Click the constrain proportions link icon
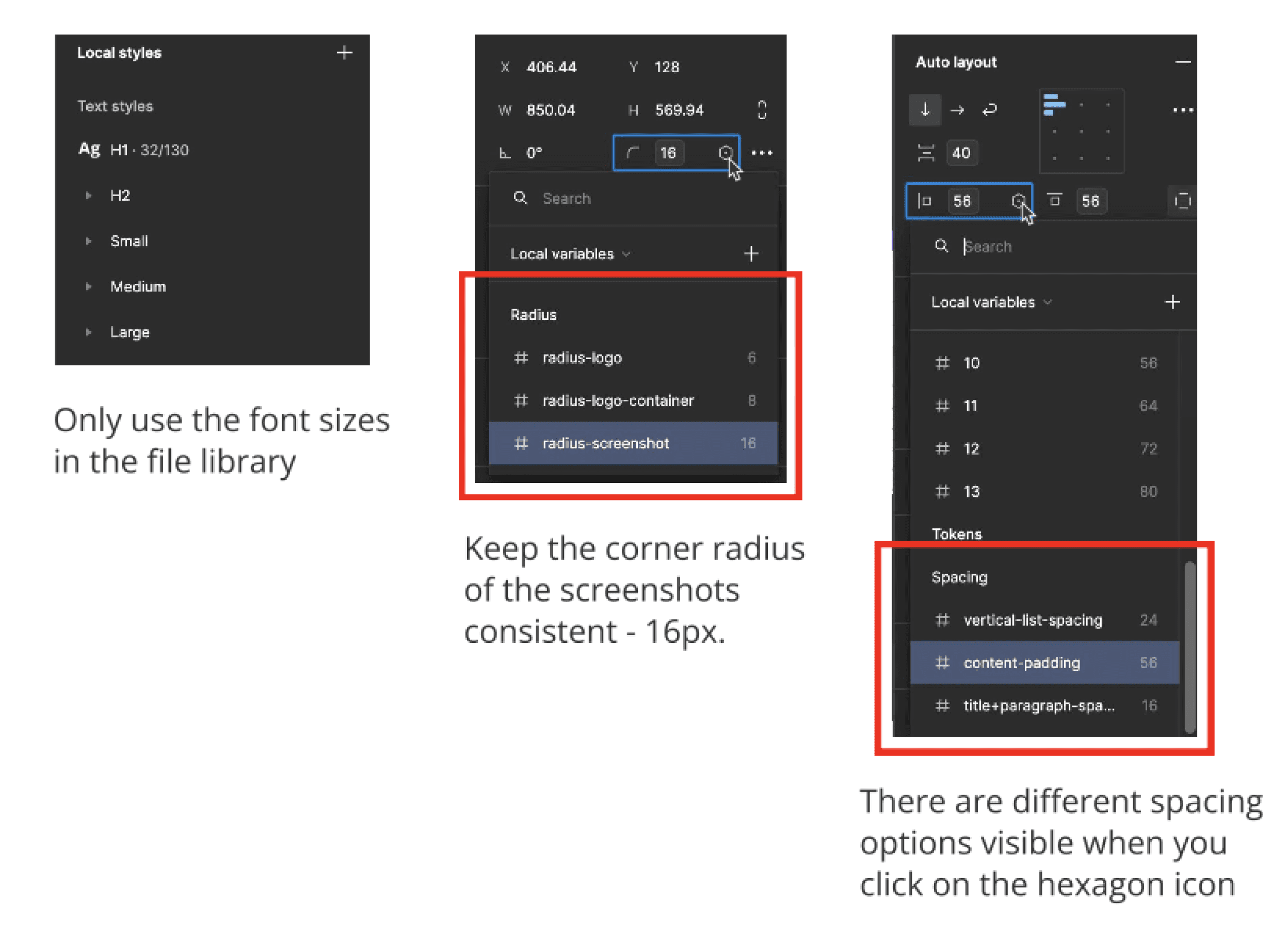Screen dimensions: 1288x939 [x=762, y=110]
